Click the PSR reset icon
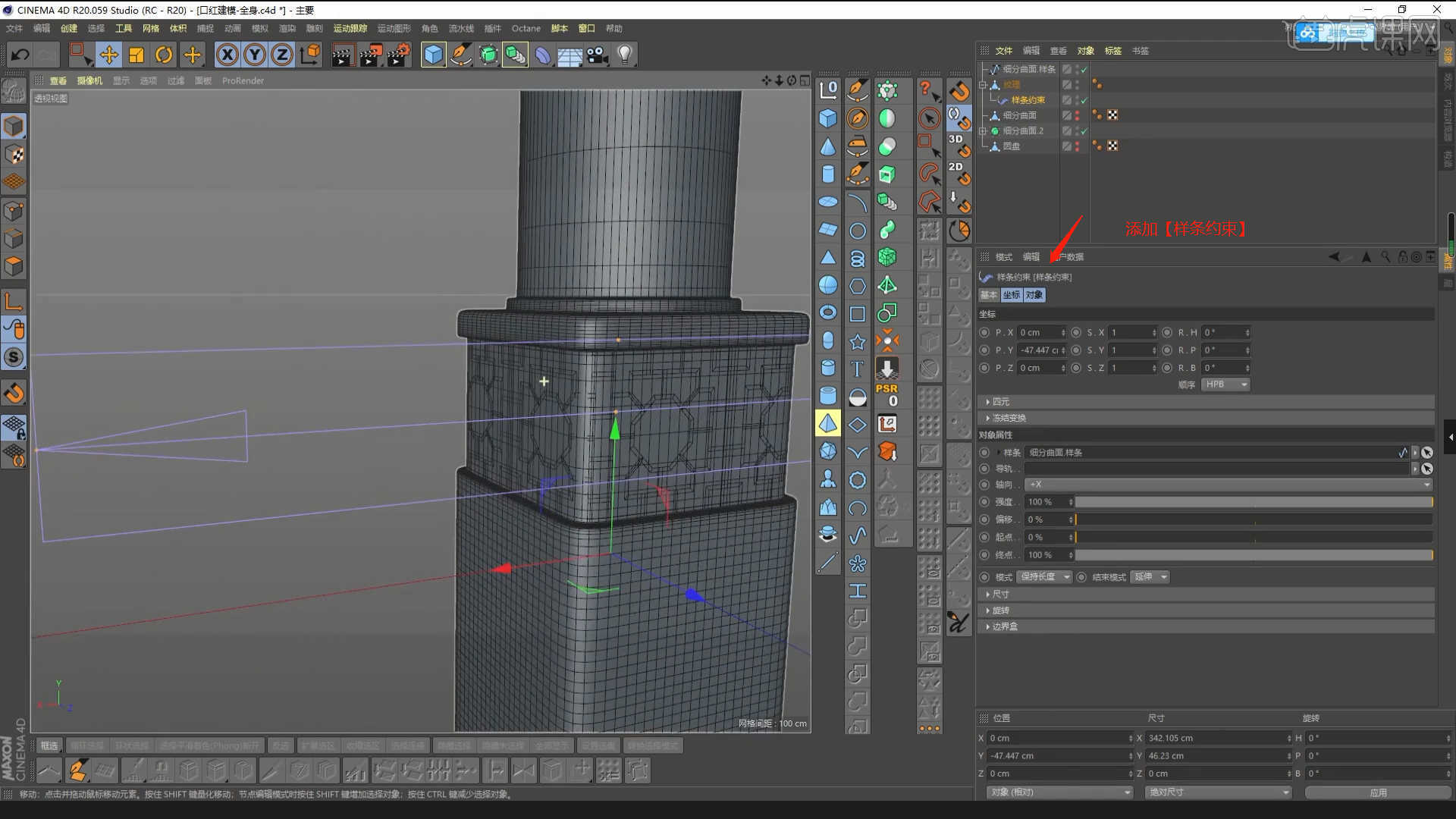Image resolution: width=1456 pixels, height=819 pixels. click(x=886, y=395)
